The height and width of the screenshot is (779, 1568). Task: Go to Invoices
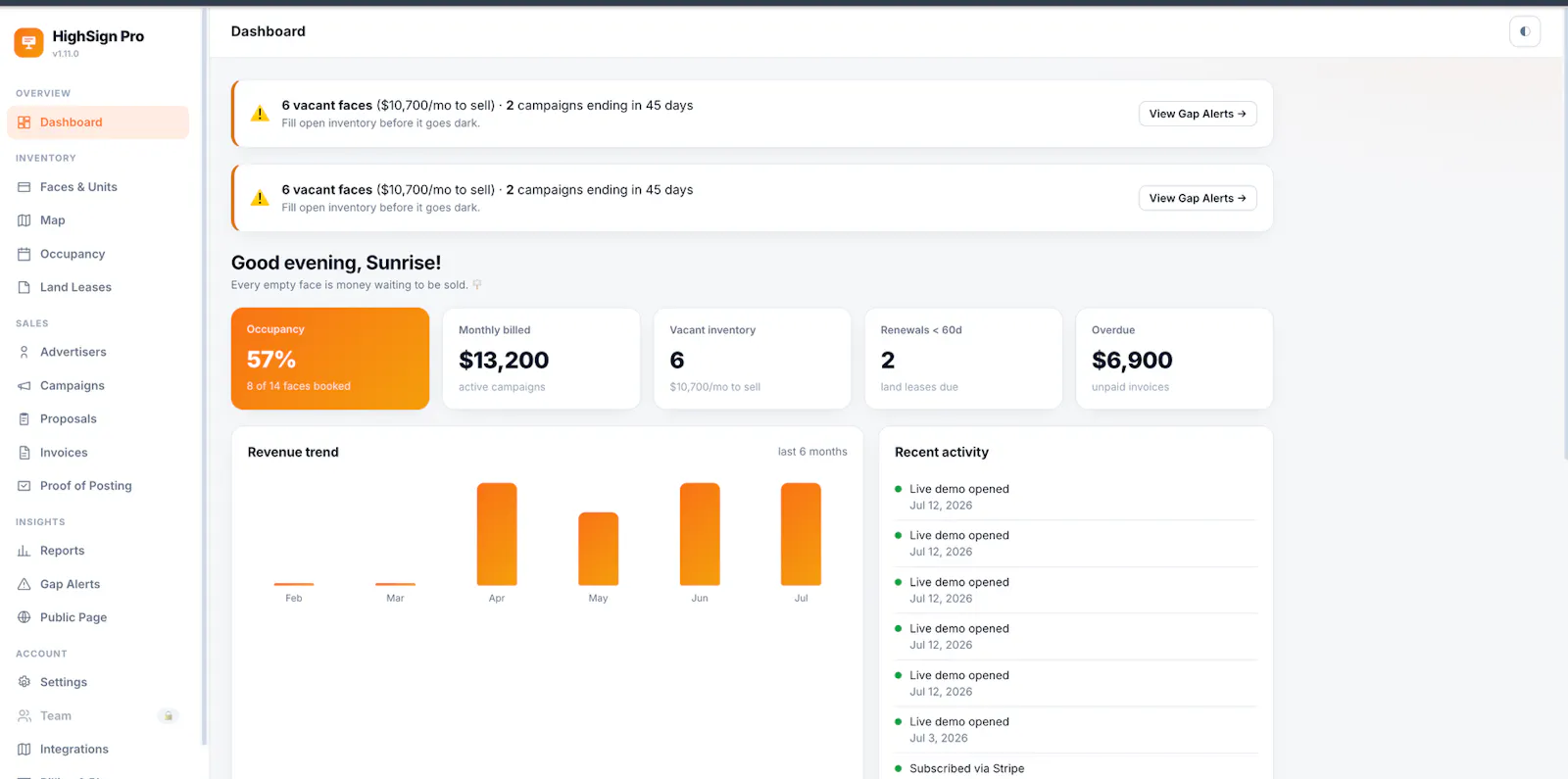click(x=98, y=453)
